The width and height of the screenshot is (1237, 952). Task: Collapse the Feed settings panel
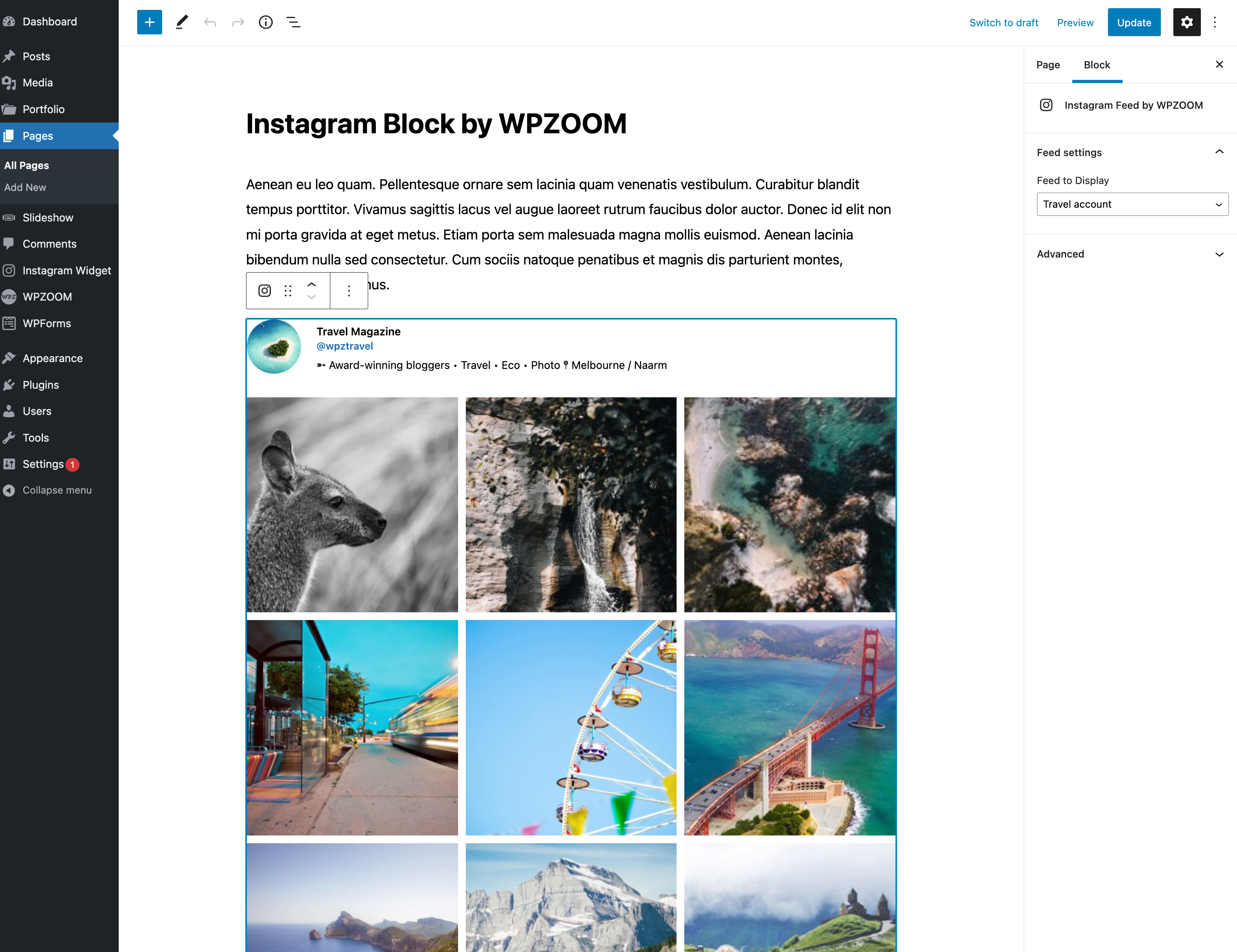click(x=1130, y=152)
